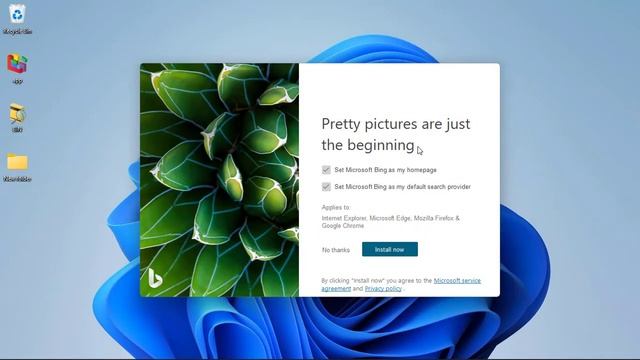Click the Bing logo on the plant image
640x360 pixels.
(155, 278)
